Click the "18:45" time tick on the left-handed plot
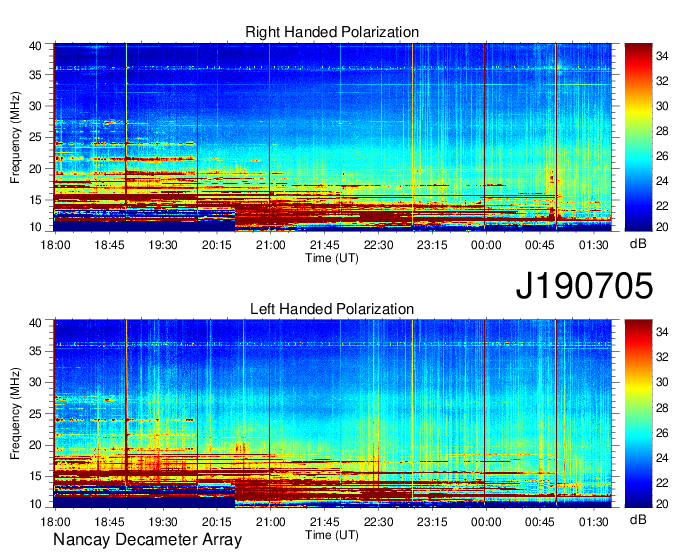 click(x=109, y=522)
